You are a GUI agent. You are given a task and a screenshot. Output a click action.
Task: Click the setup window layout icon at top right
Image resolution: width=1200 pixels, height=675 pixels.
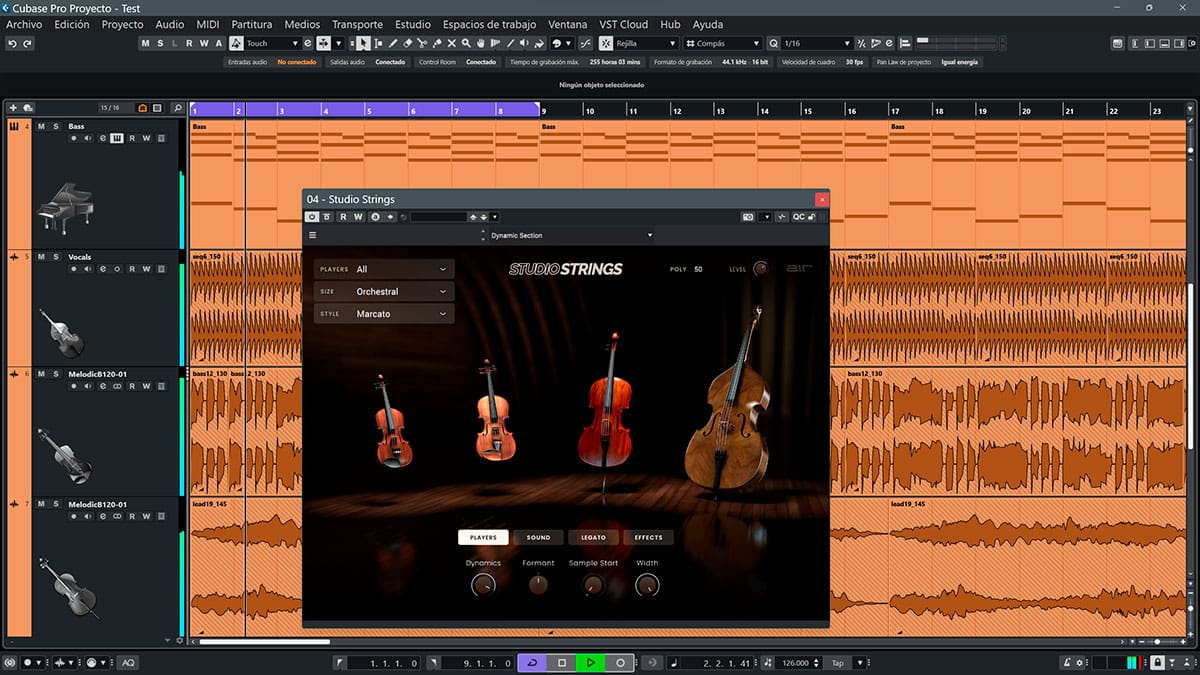click(1192, 43)
